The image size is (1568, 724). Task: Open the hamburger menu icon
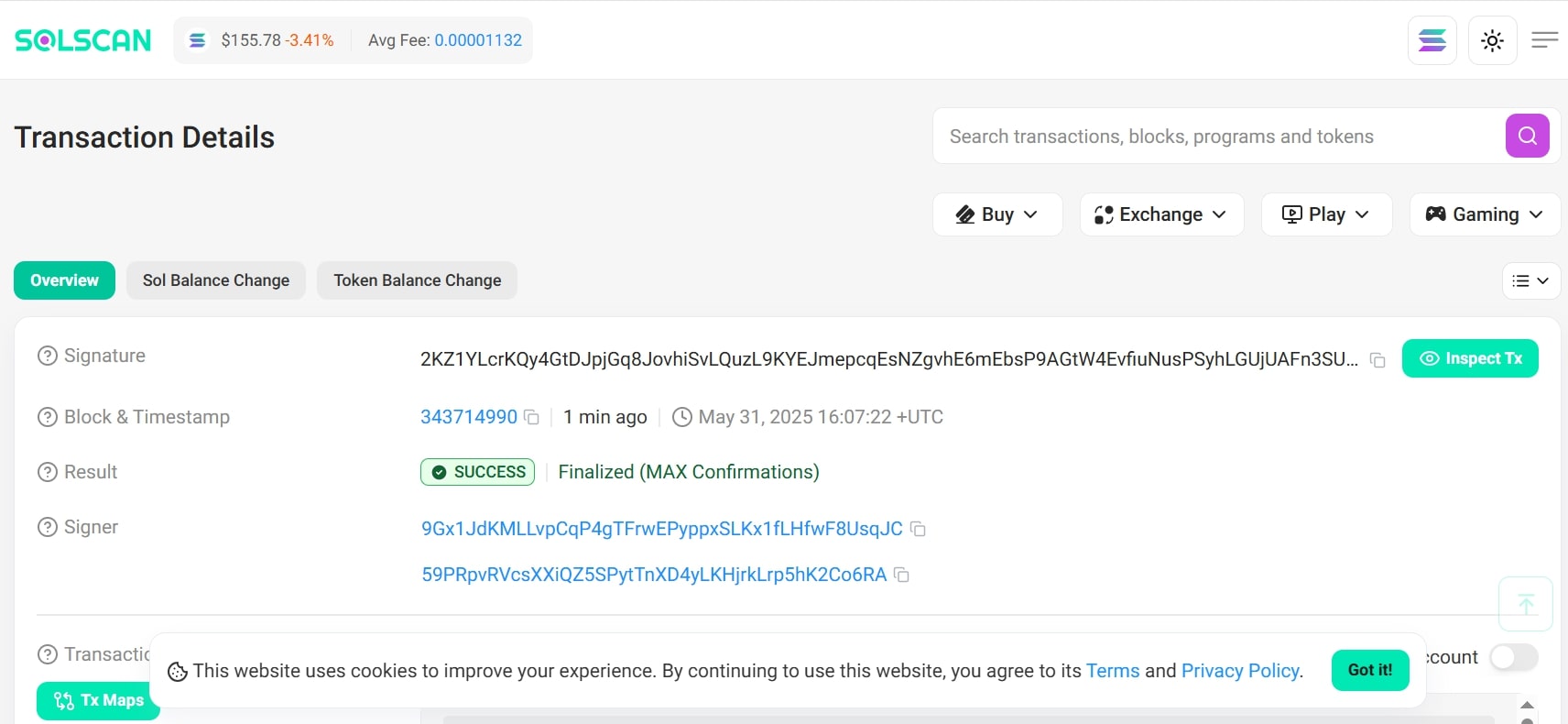click(1545, 40)
